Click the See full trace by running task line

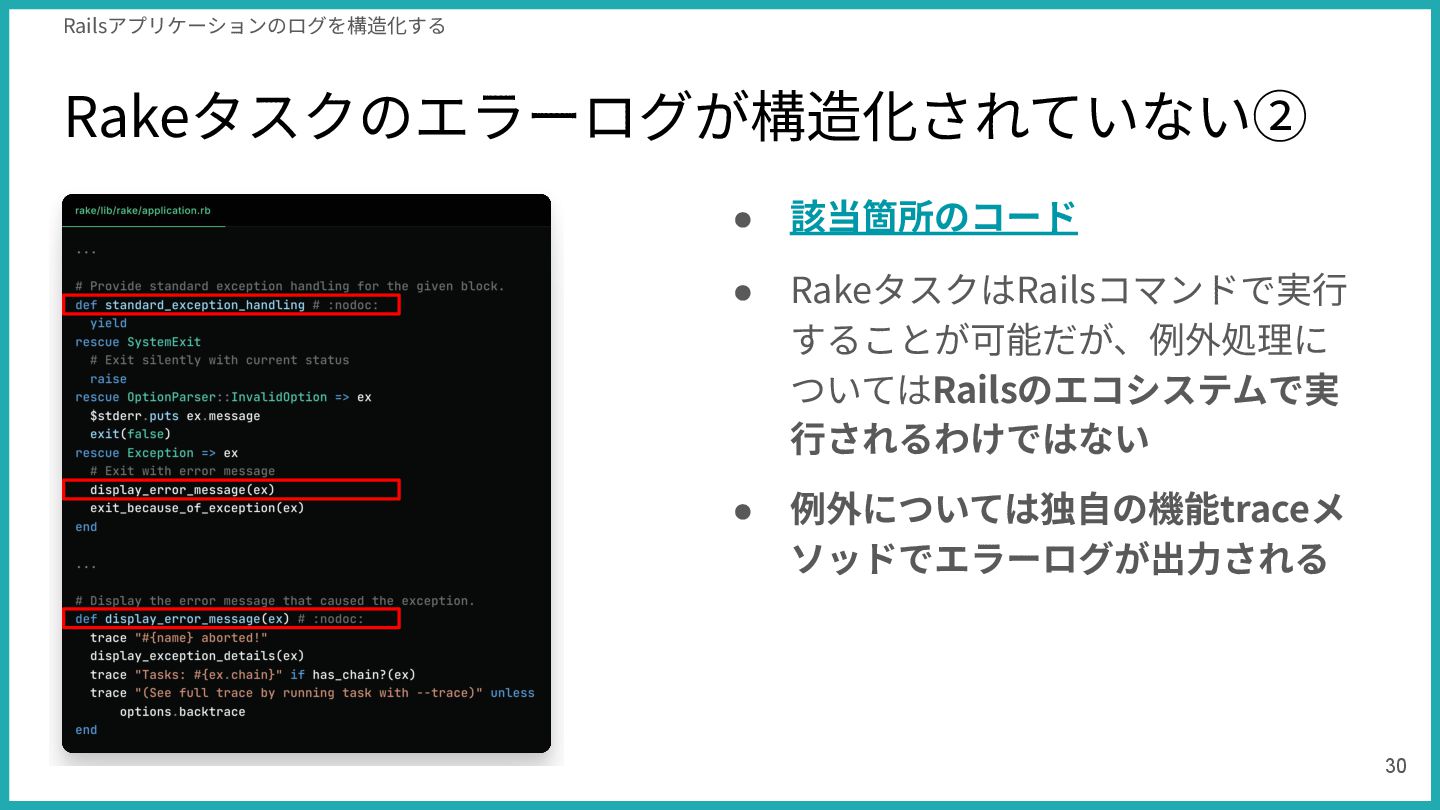point(312,693)
